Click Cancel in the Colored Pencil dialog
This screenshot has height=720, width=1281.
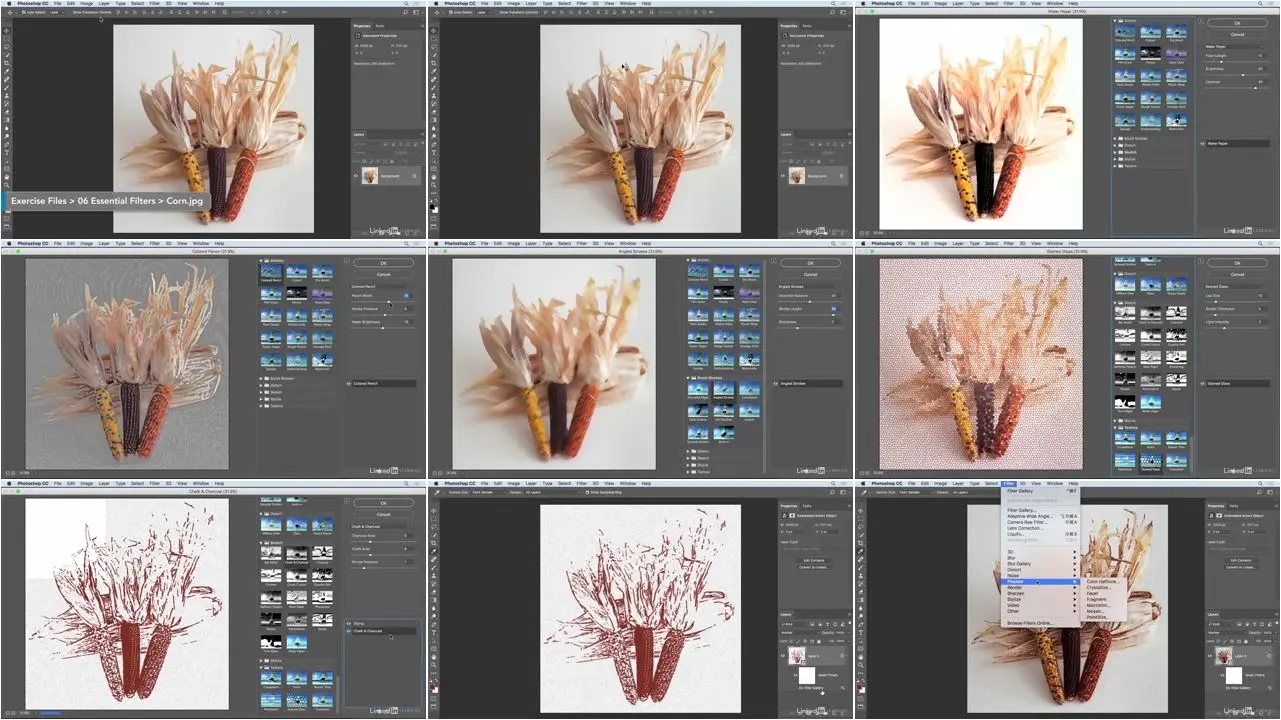coord(383,274)
